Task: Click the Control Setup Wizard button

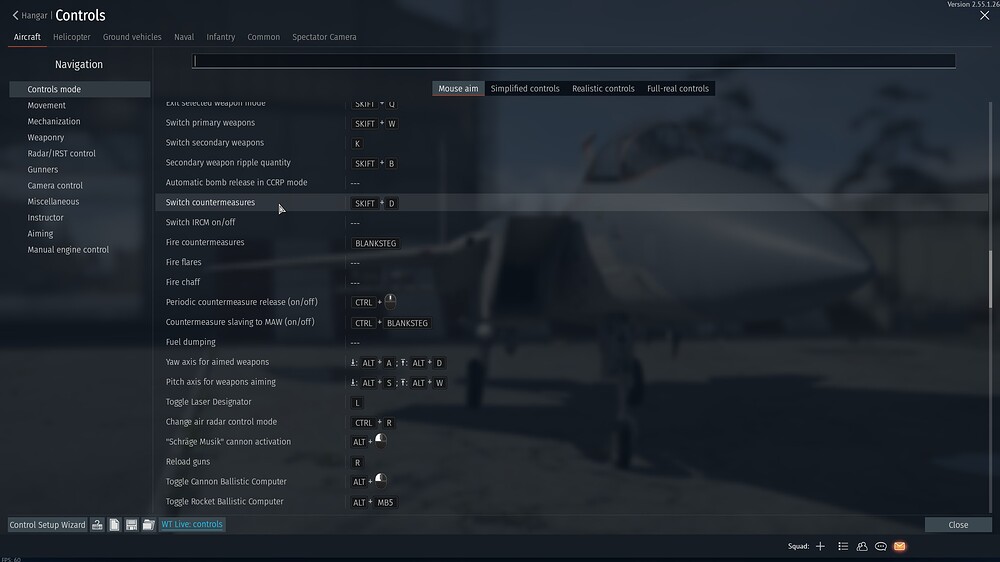Action: (x=47, y=525)
